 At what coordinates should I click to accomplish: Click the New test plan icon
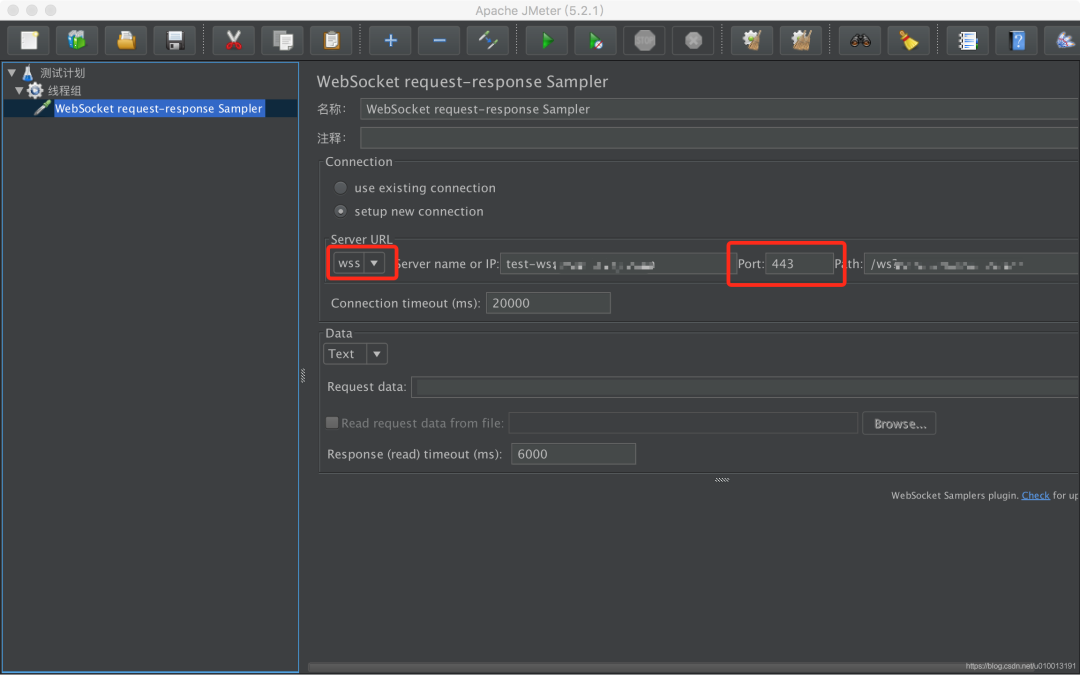pyautogui.click(x=28, y=41)
